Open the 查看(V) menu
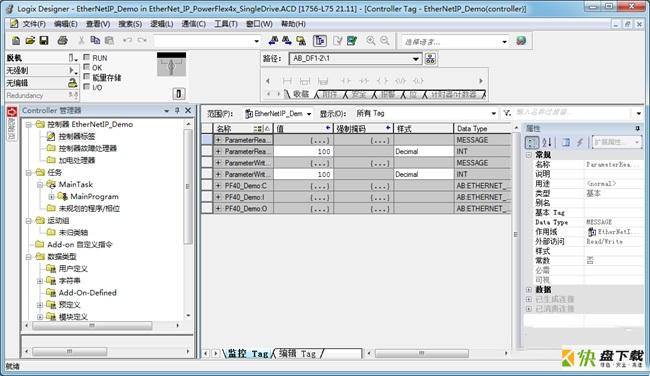The width and height of the screenshot is (650, 376). [x=98, y=24]
